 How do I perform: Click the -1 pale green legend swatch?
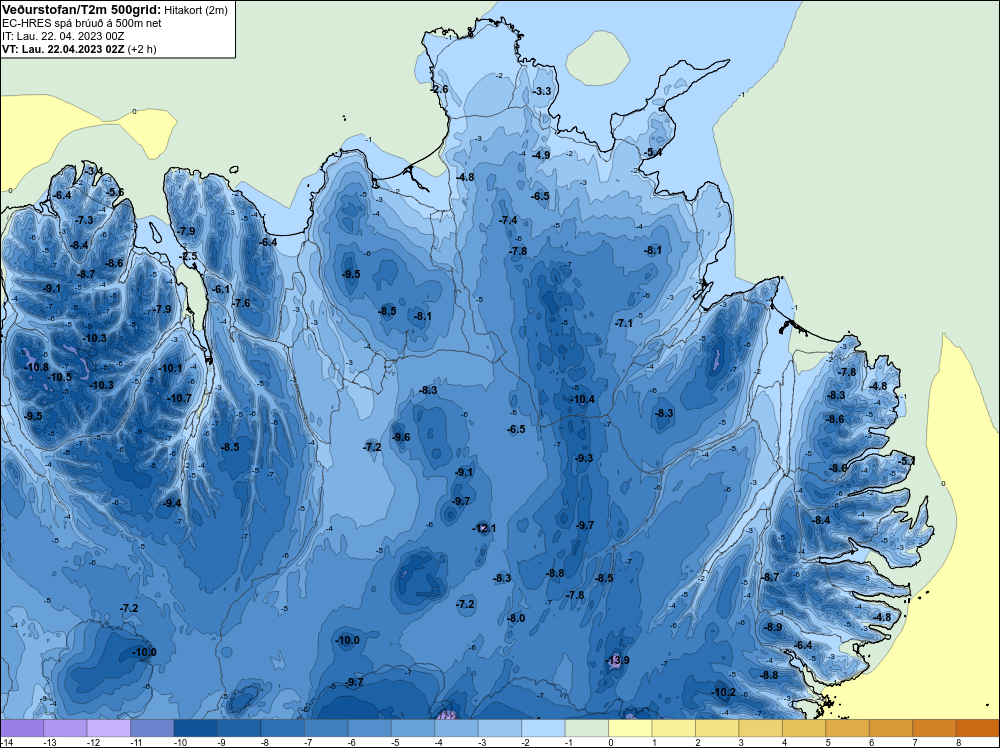tap(587, 728)
